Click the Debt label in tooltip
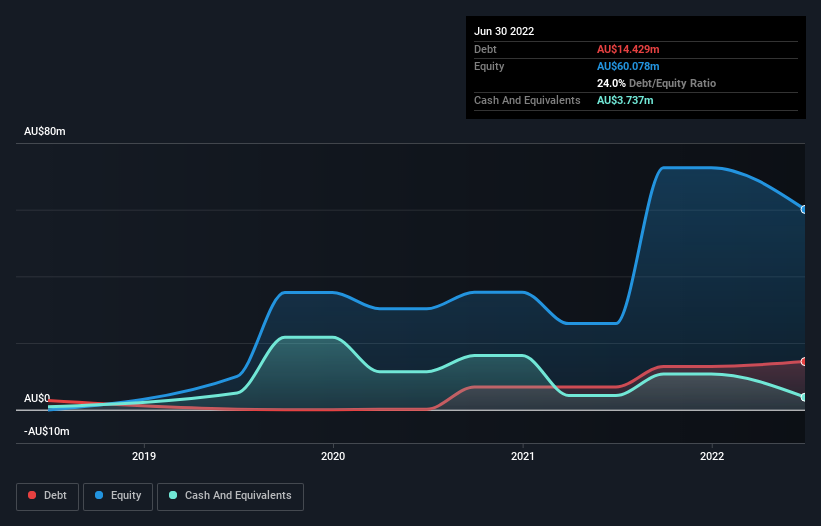Image resolution: width=821 pixels, height=526 pixels. 485,49
